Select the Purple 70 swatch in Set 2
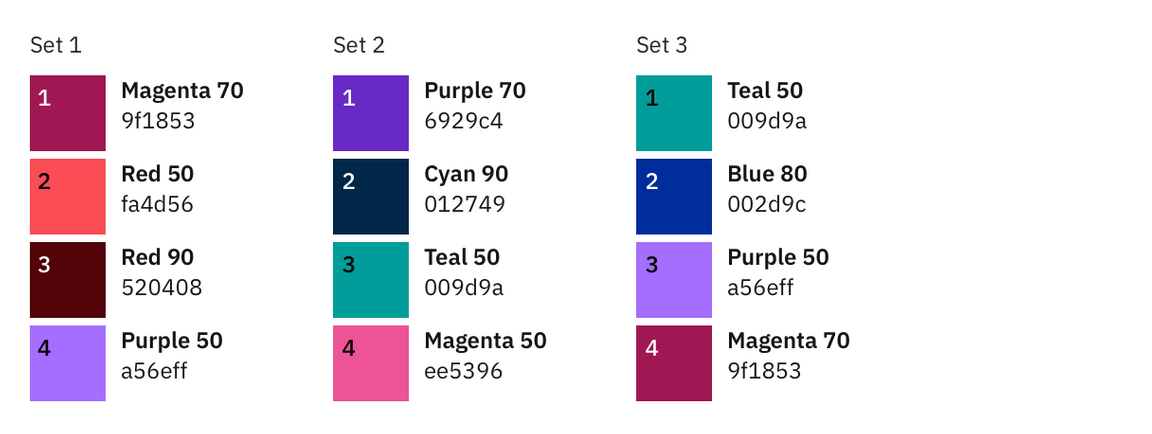This screenshot has height=434, width=1152. click(371, 113)
